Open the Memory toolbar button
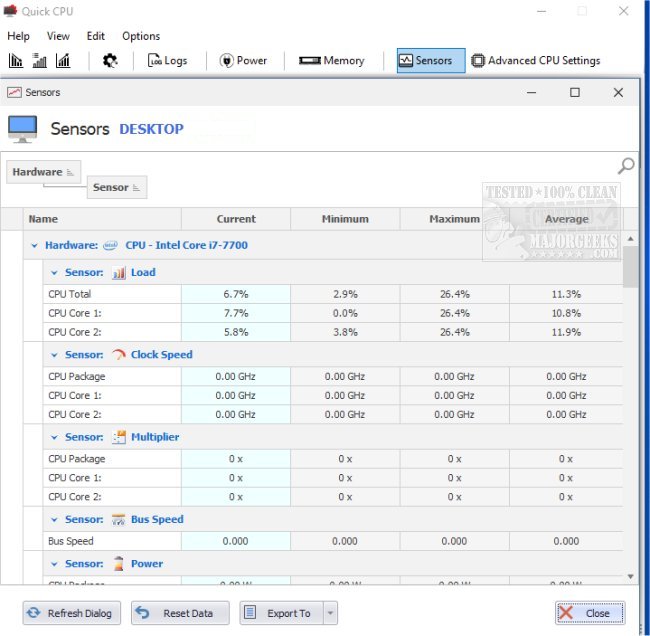The width and height of the screenshot is (650, 636). pos(332,61)
